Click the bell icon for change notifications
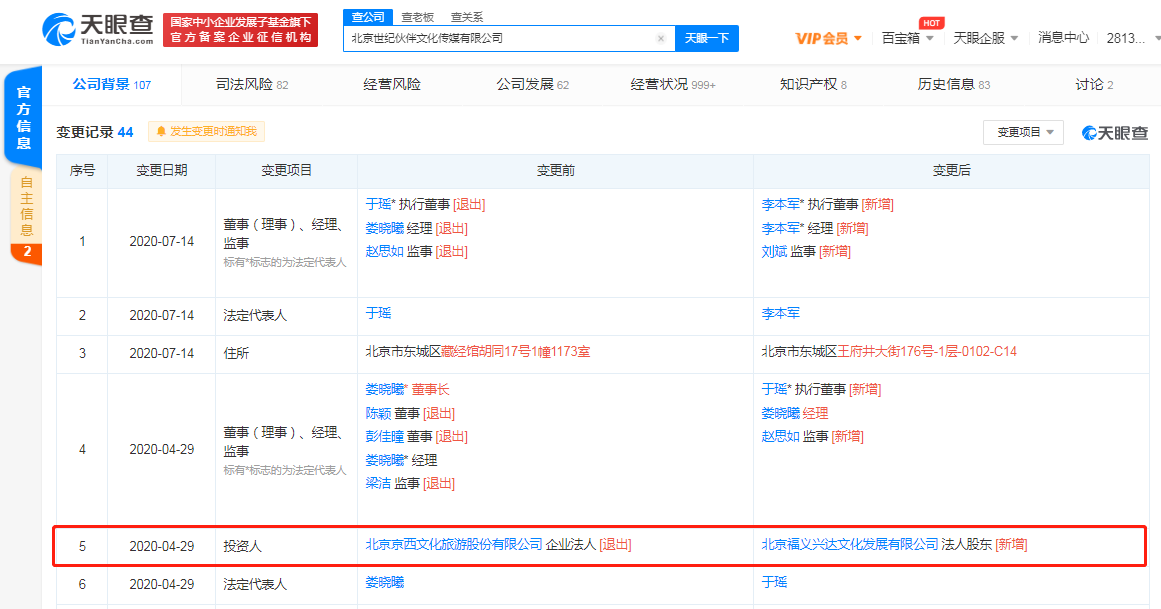The height and width of the screenshot is (609, 1161). (161, 132)
